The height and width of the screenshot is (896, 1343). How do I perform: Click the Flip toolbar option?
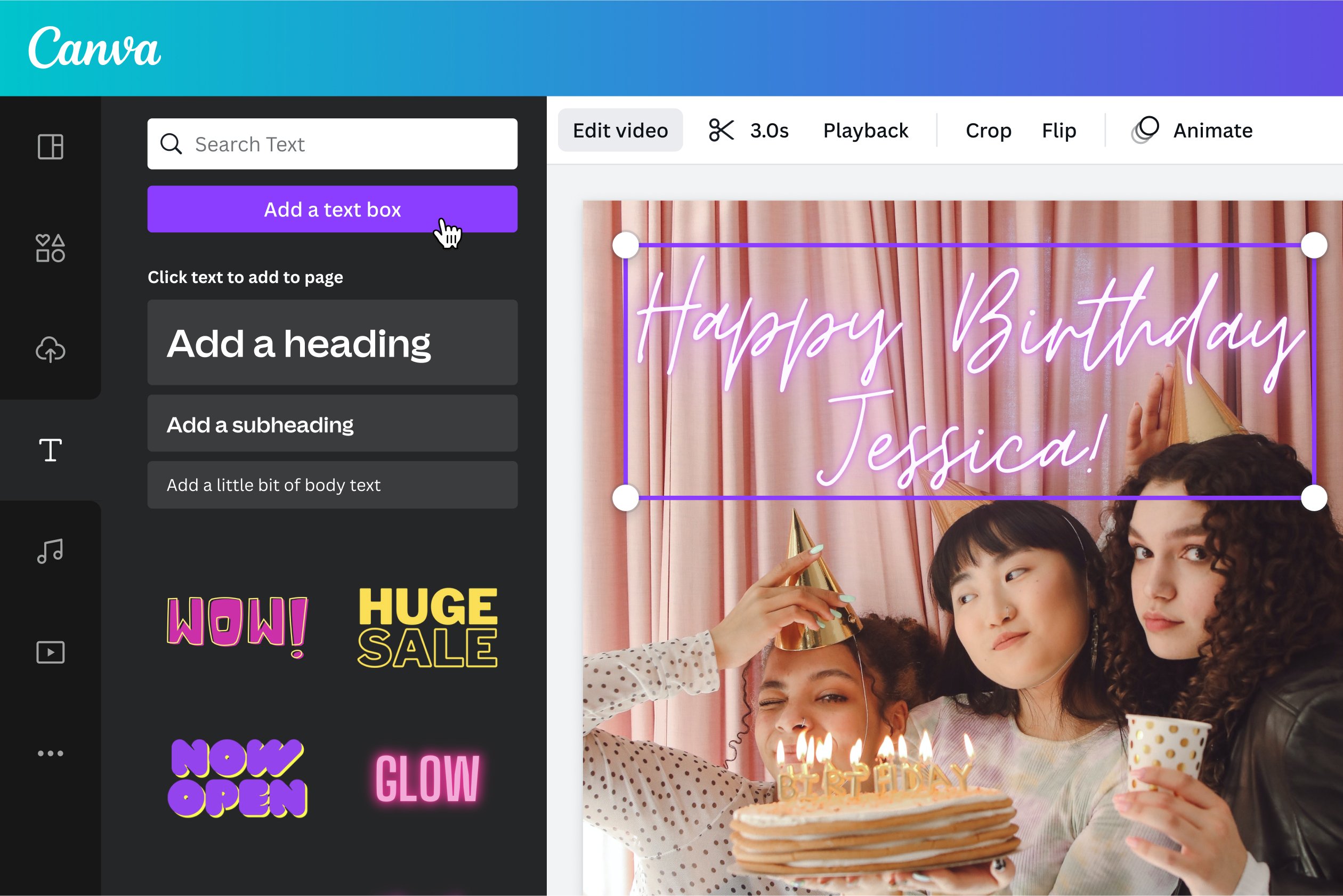(x=1057, y=130)
